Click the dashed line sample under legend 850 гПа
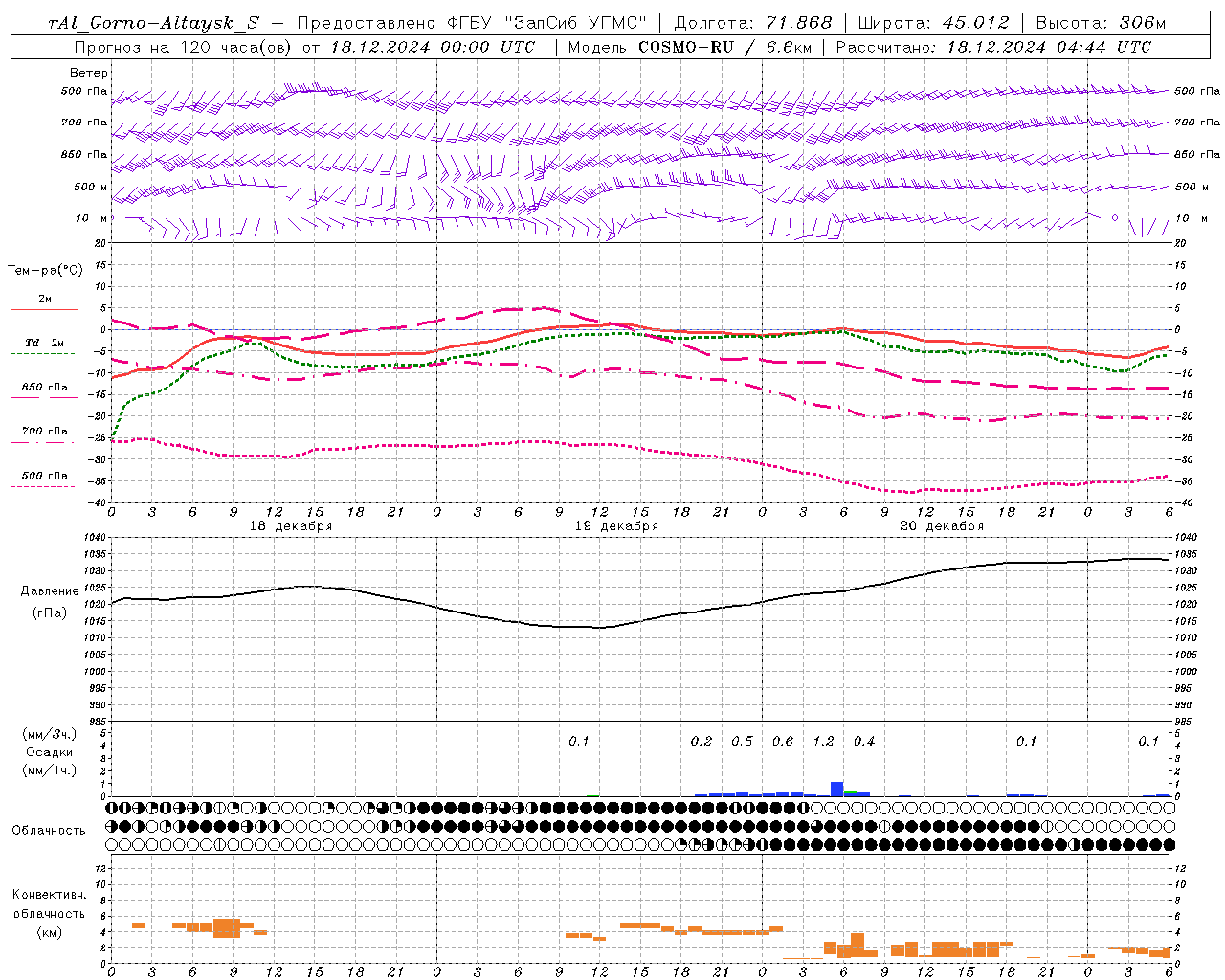This screenshot has height=980, width=1225. [43, 398]
